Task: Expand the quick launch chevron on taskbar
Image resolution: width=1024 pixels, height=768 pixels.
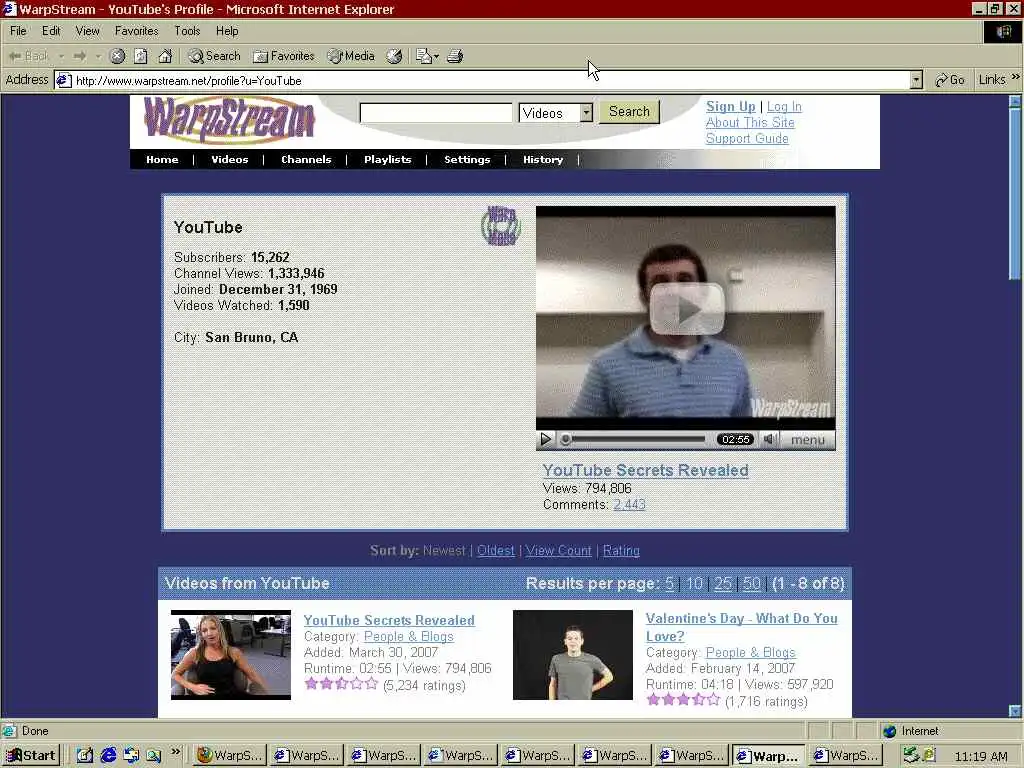Action: tap(176, 752)
